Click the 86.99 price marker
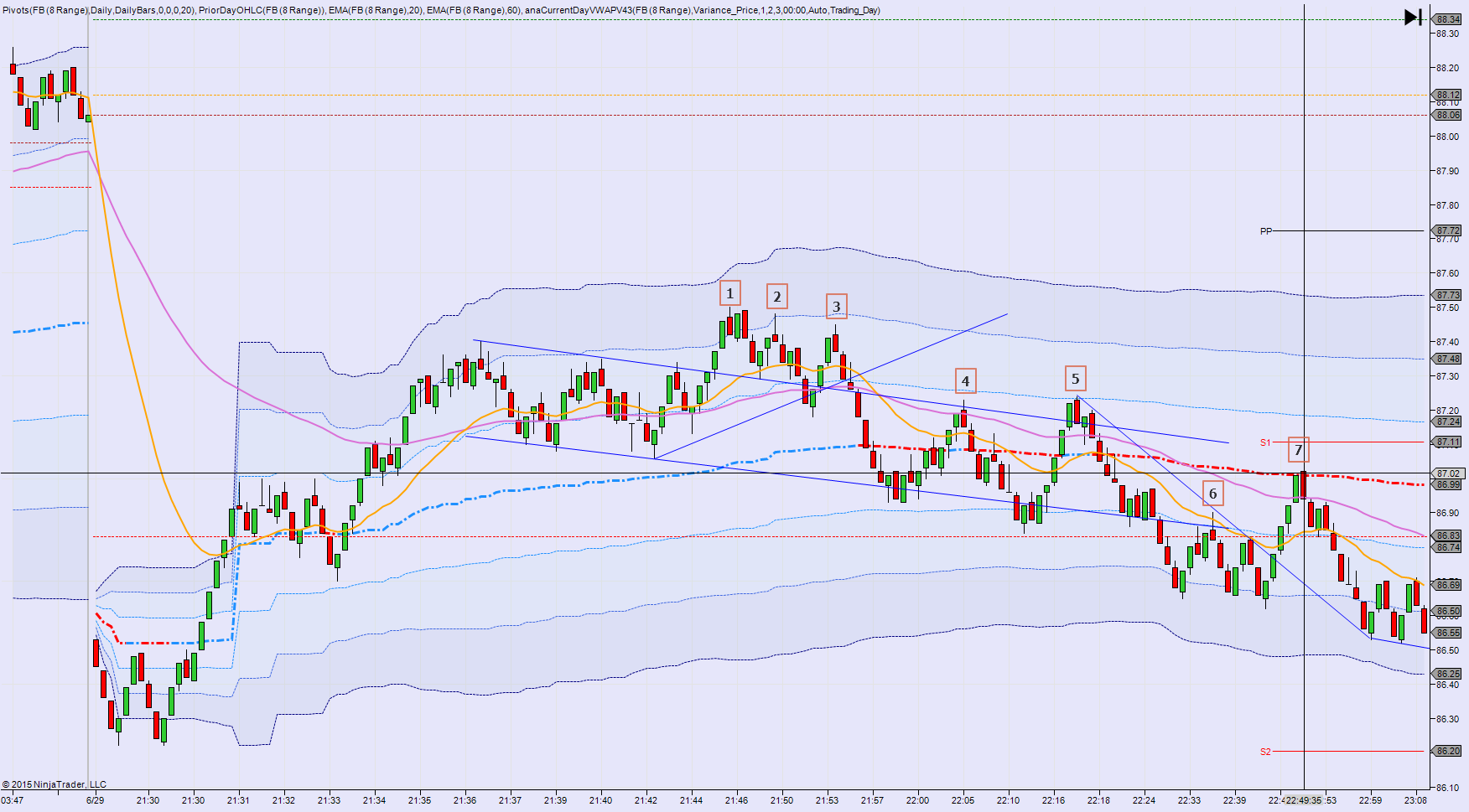Viewport: 1469px width, 812px height. click(1447, 484)
